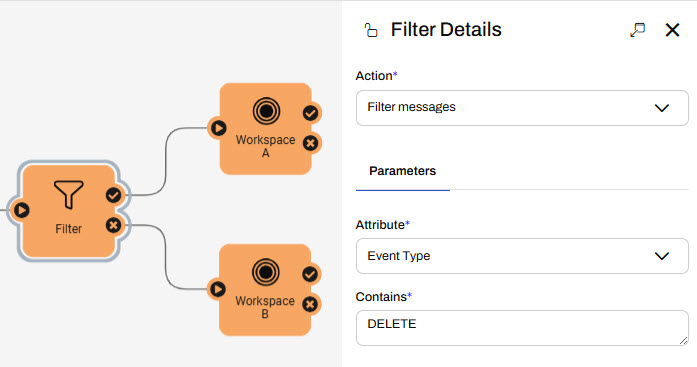
Task: Click Workspace A target icon
Action: coord(266,111)
